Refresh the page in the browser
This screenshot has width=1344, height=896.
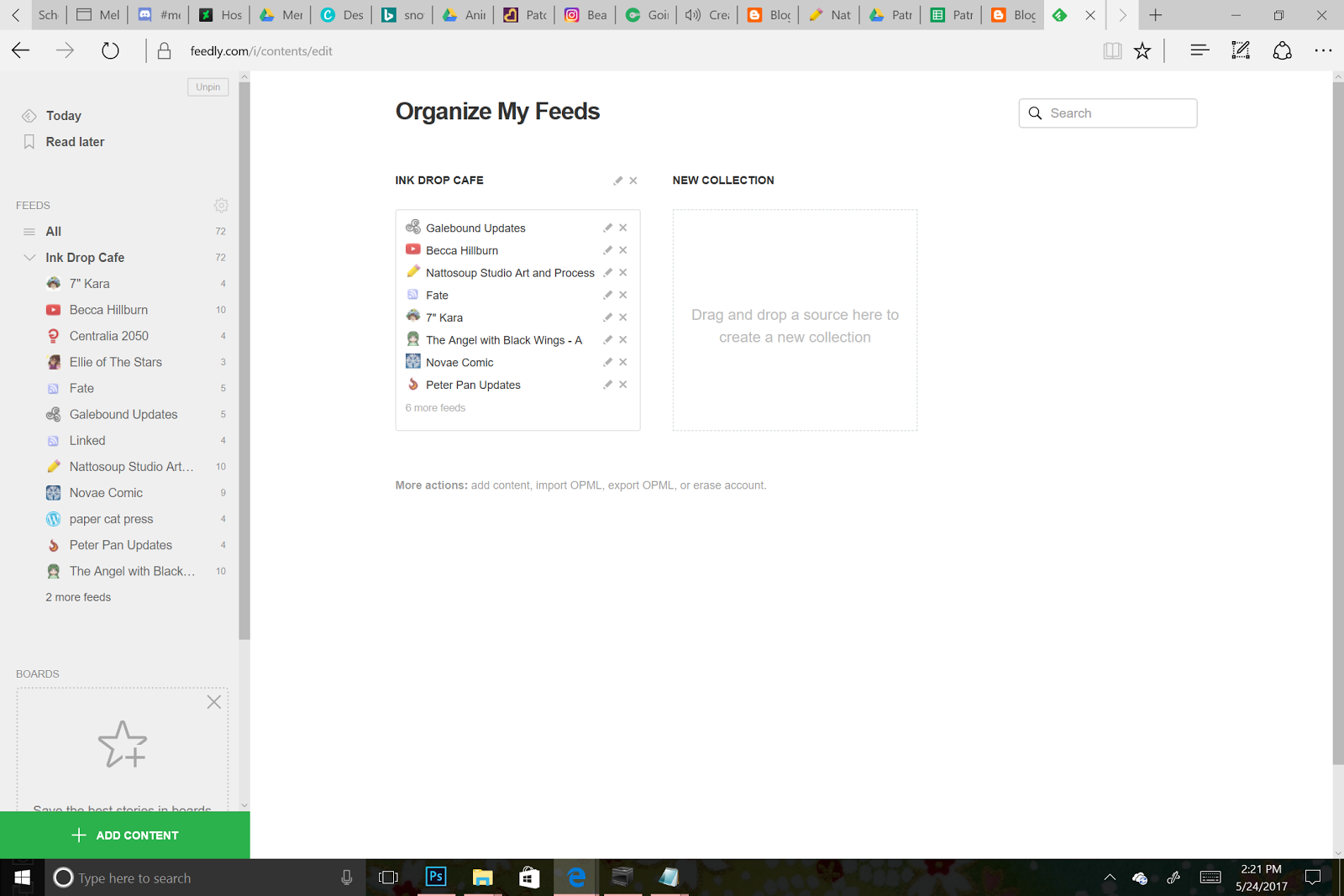click(x=110, y=51)
